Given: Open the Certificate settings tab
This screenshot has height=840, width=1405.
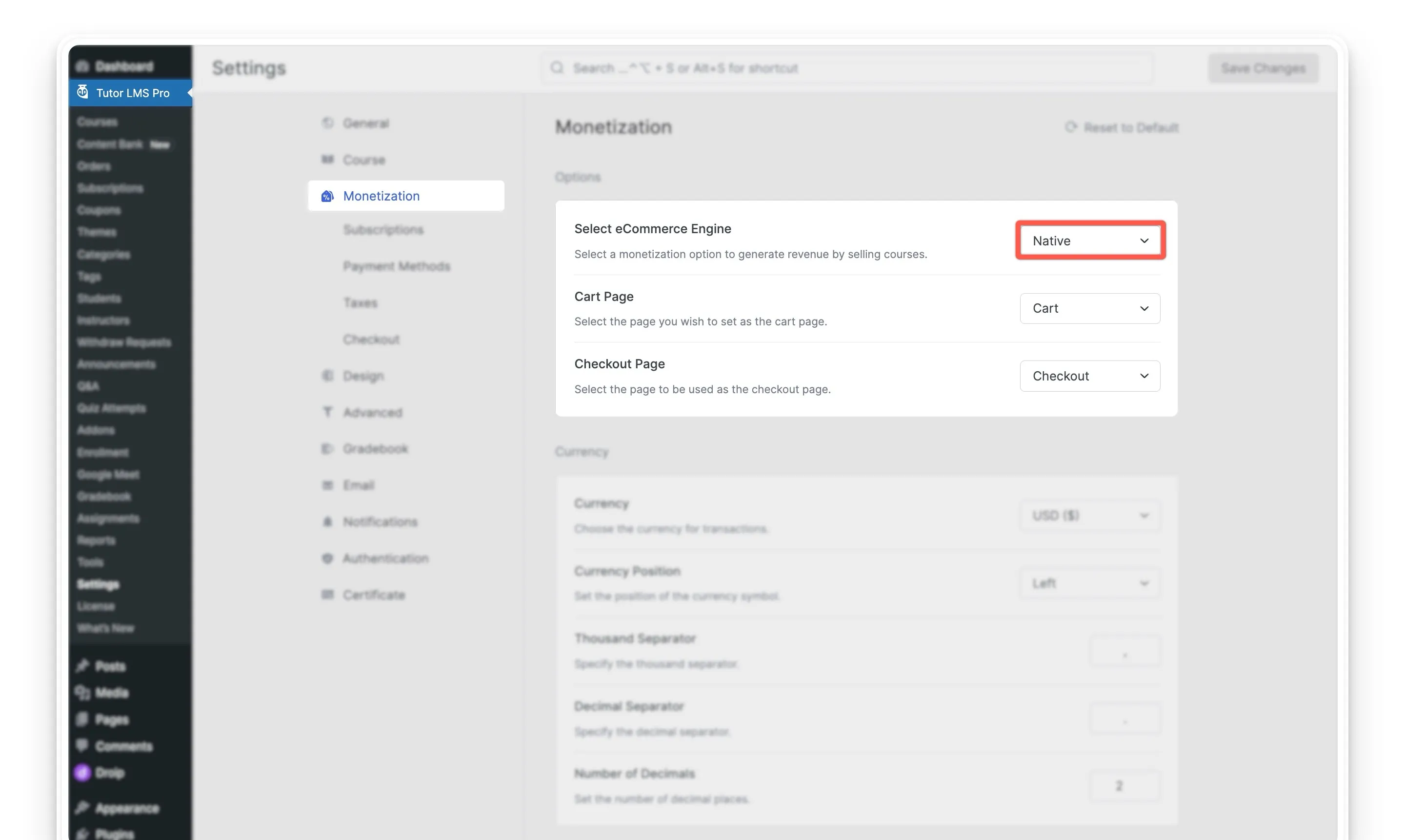Looking at the screenshot, I should pyautogui.click(x=374, y=594).
